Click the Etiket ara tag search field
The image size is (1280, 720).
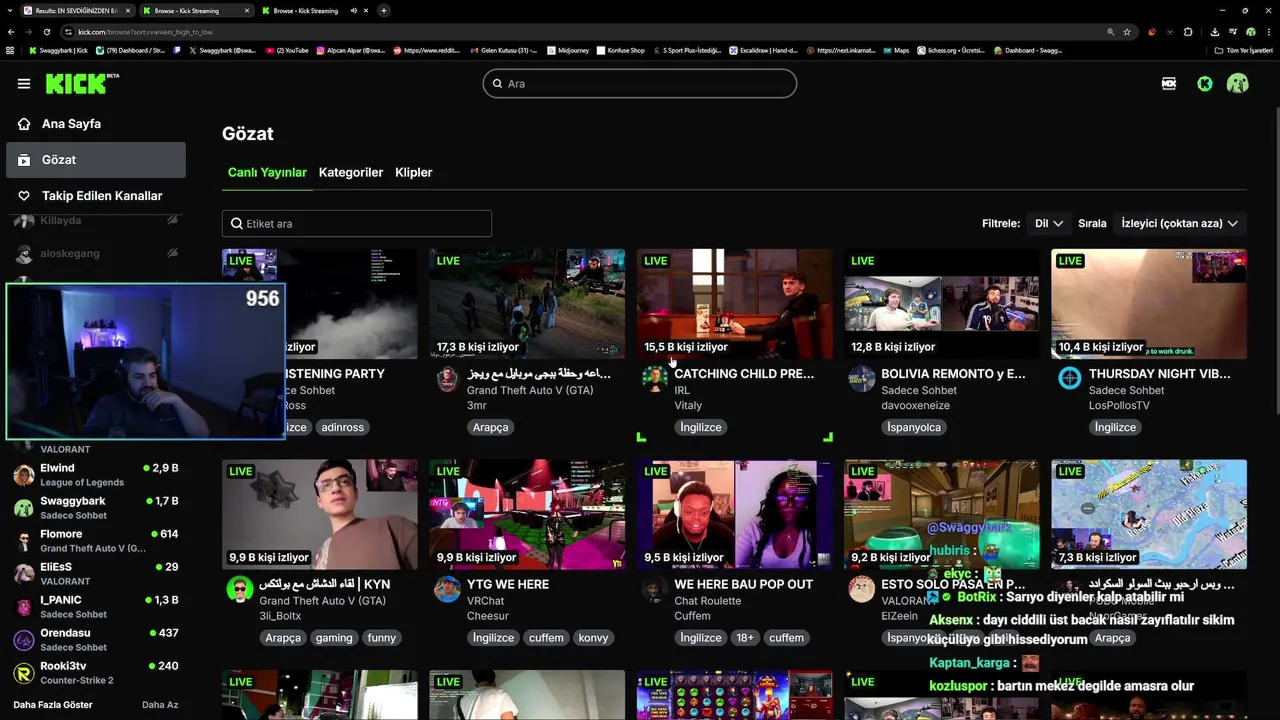(357, 224)
